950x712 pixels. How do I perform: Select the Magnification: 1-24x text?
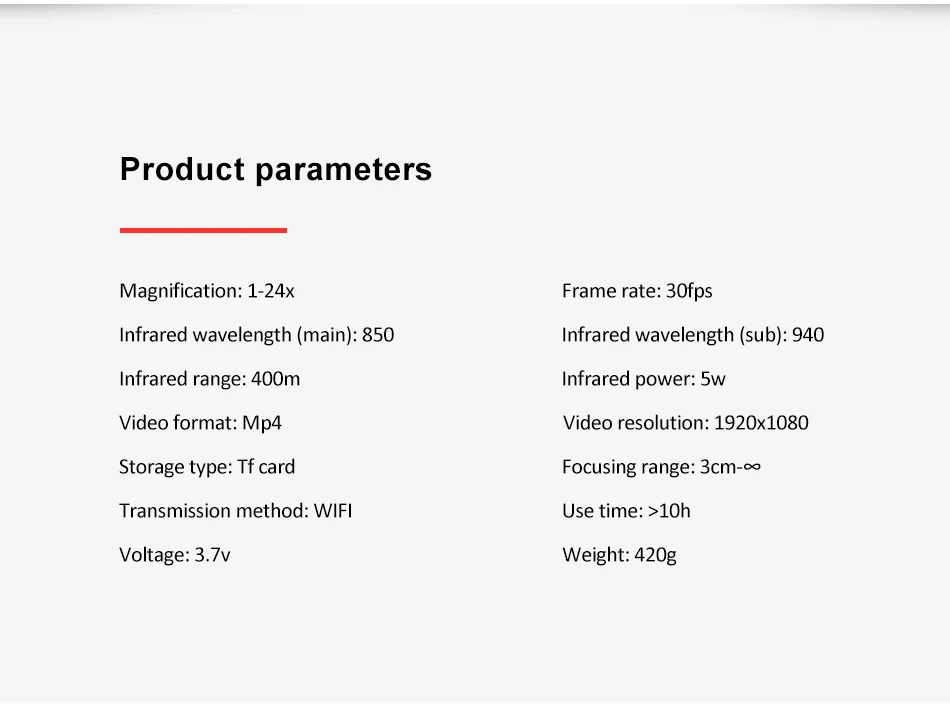coord(207,291)
